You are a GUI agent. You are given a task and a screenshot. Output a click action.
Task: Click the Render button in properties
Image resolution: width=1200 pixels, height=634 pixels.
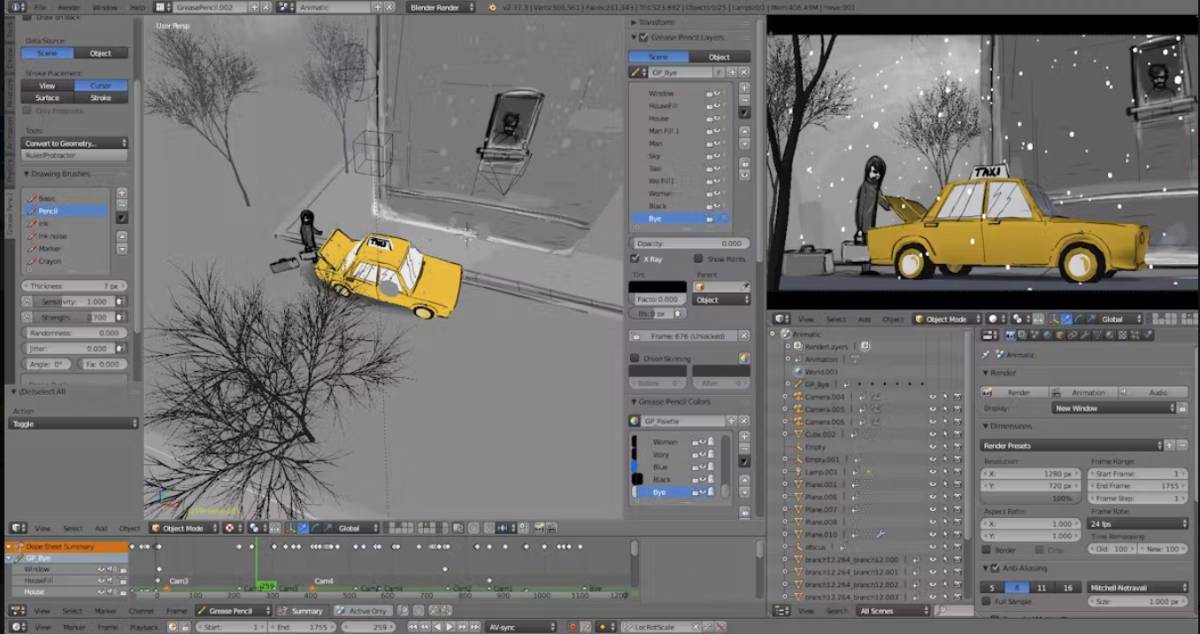point(1013,392)
